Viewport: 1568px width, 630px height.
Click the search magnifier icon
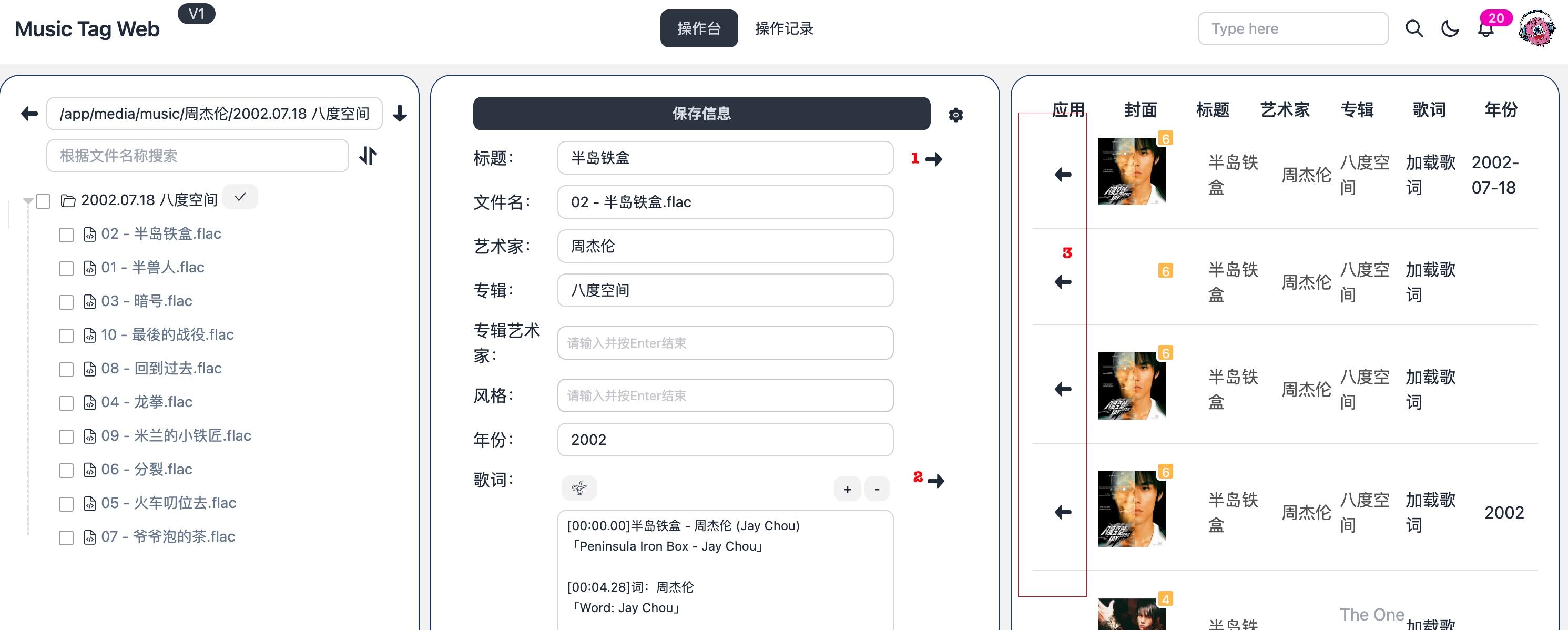pyautogui.click(x=1414, y=28)
